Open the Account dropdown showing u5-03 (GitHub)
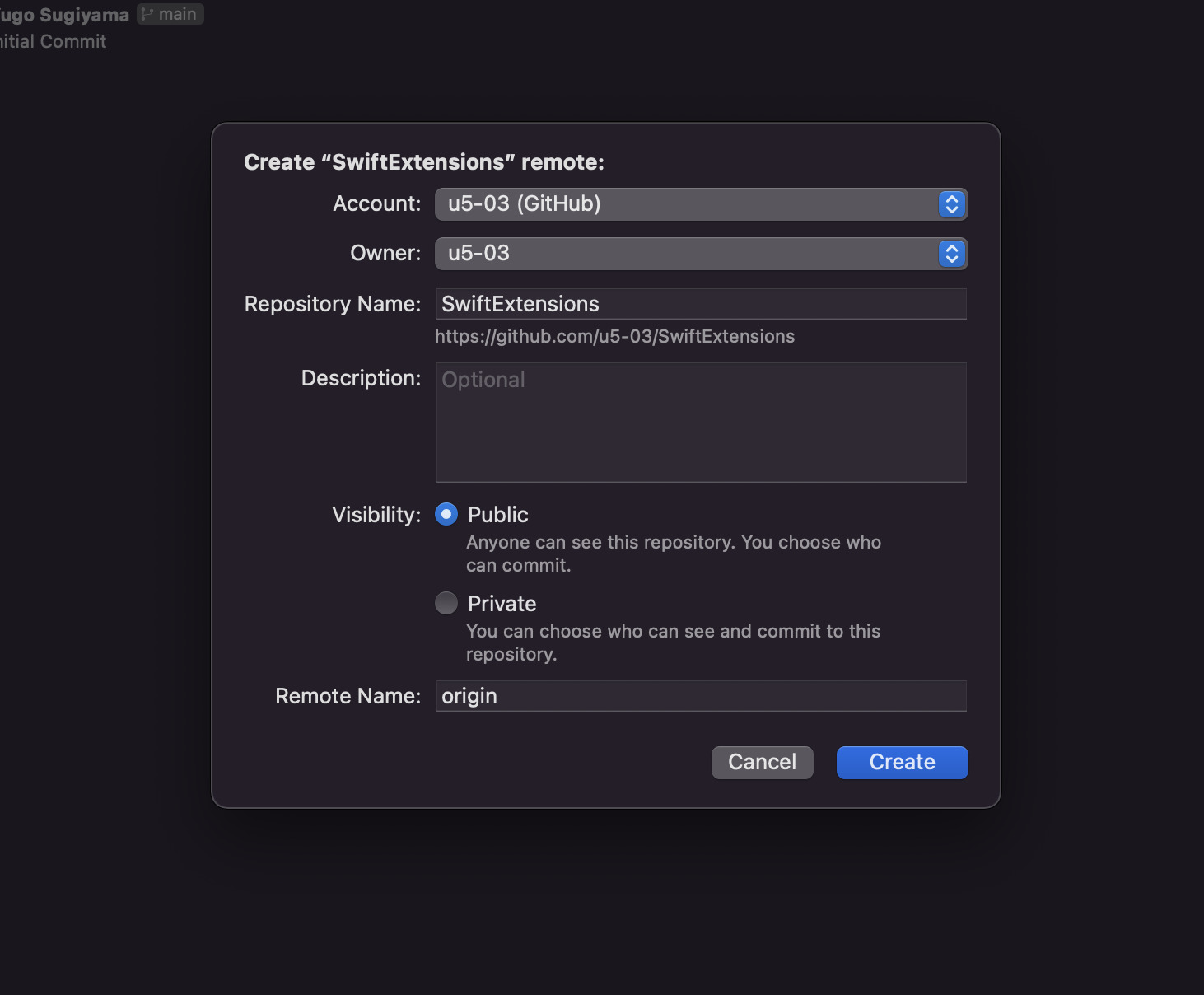1204x995 pixels. click(x=700, y=203)
